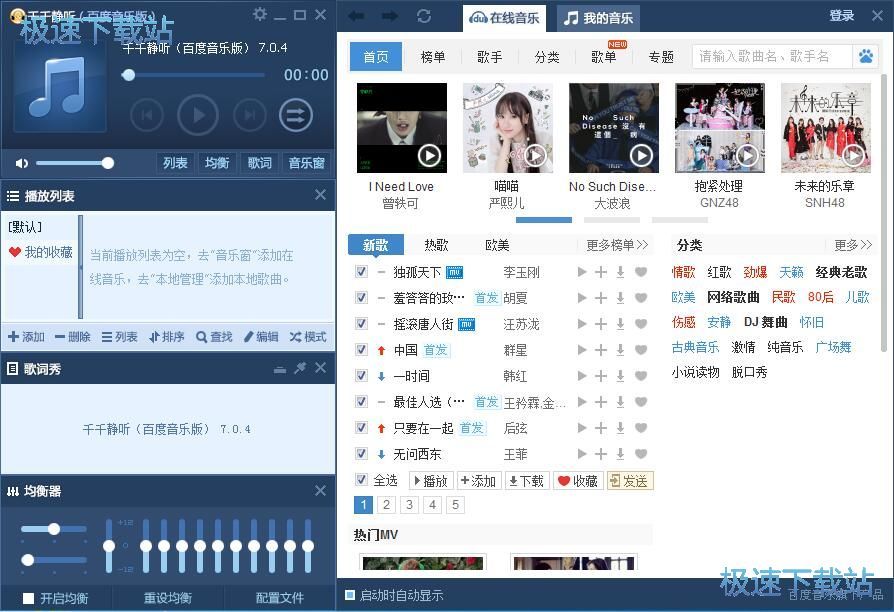Open the 列表 dropdown in playlist toolbar
Image resolution: width=894 pixels, height=612 pixels.
pyautogui.click(x=120, y=337)
